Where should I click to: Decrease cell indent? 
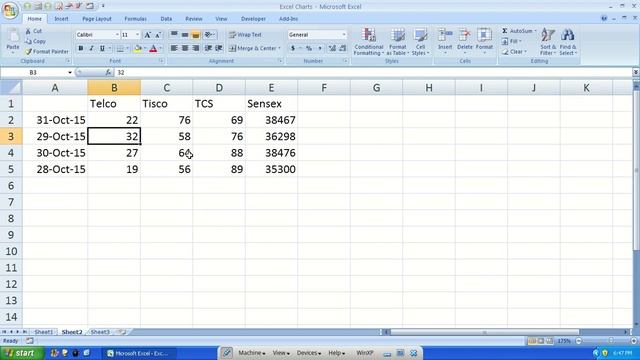point(208,49)
